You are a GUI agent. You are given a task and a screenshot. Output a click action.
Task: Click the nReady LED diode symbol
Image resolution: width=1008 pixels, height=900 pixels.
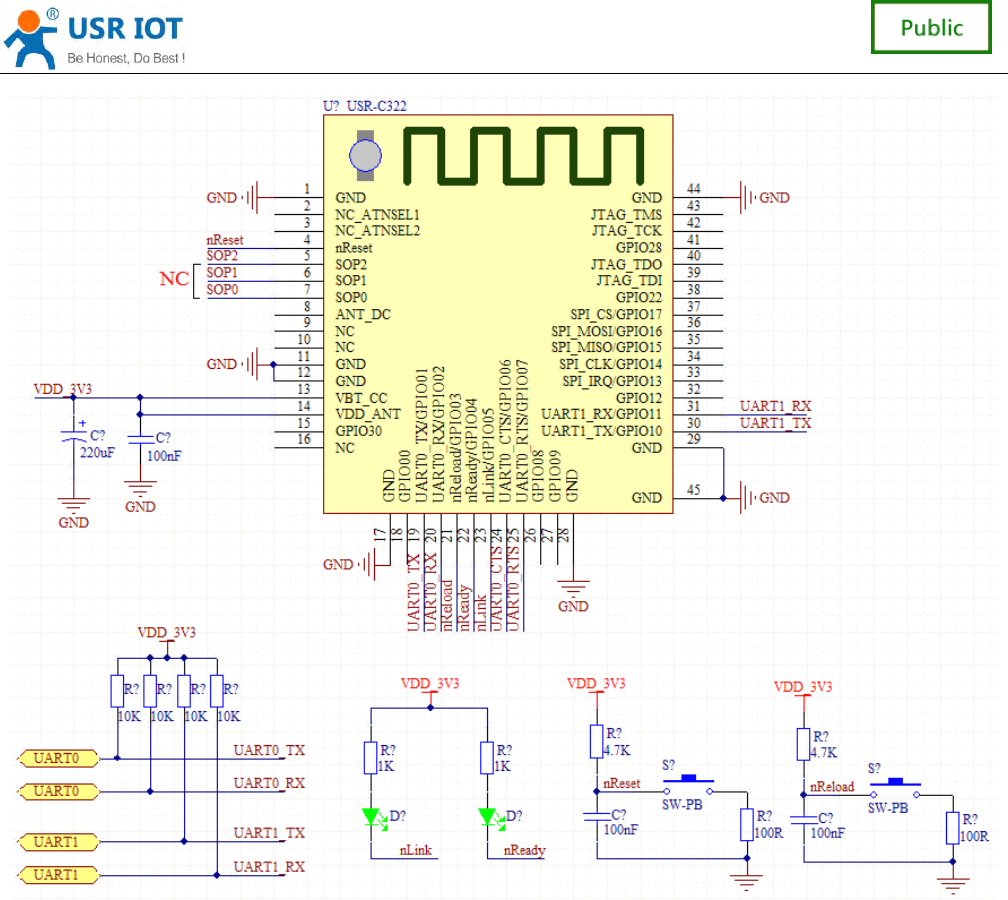pos(488,817)
